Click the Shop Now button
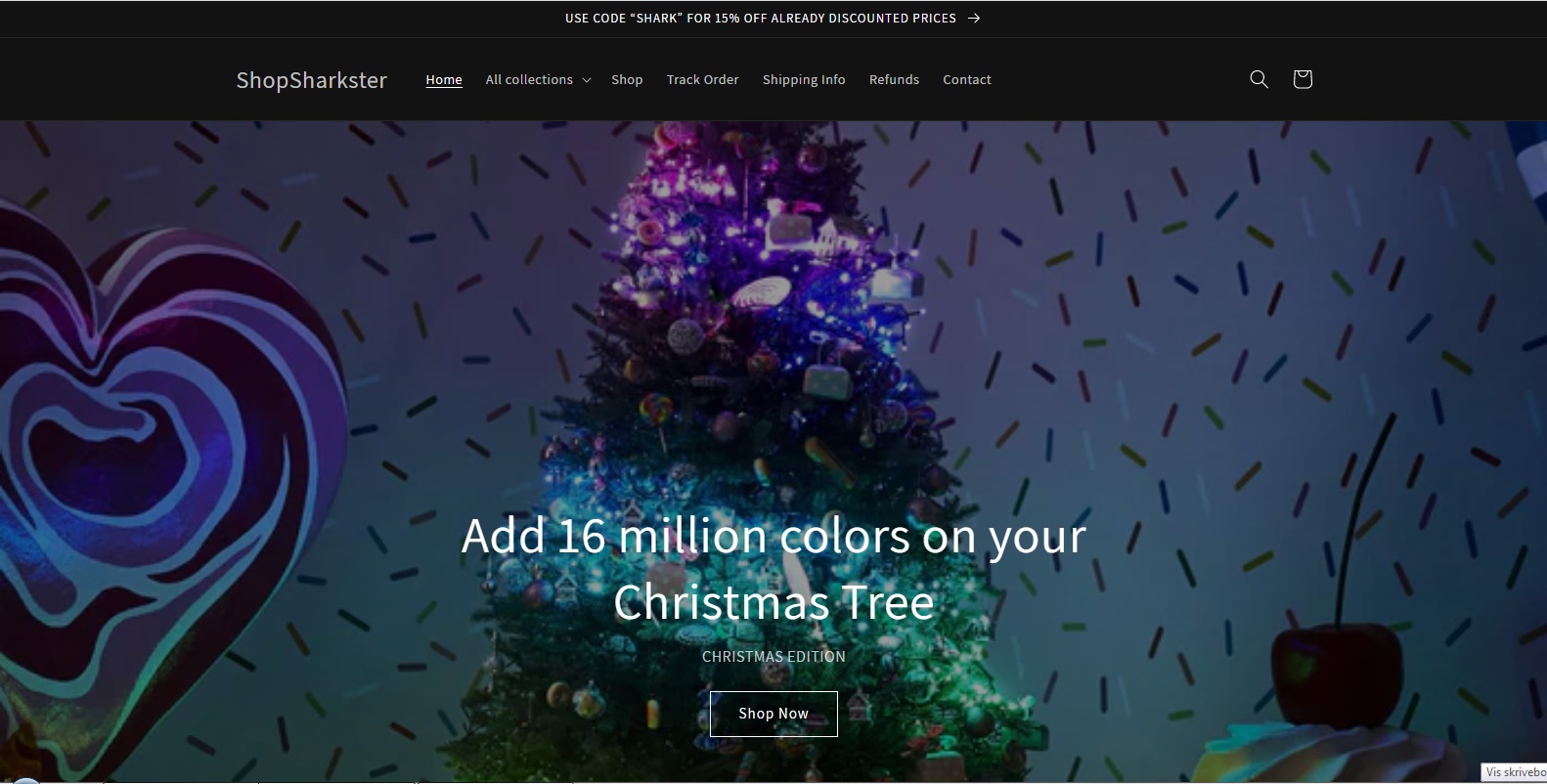This screenshot has height=784, width=1547. point(773,714)
